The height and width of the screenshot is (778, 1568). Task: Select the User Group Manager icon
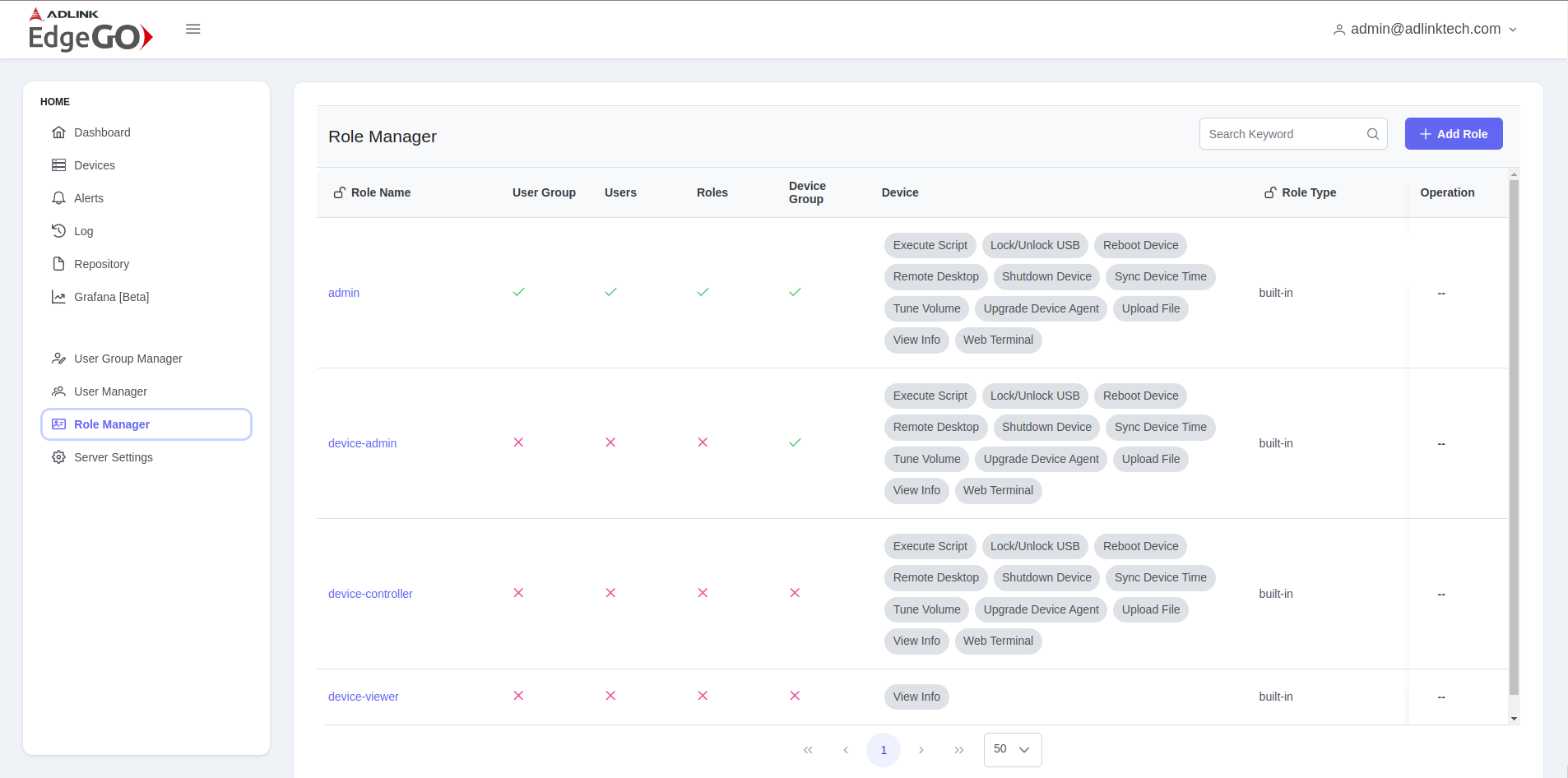click(58, 358)
